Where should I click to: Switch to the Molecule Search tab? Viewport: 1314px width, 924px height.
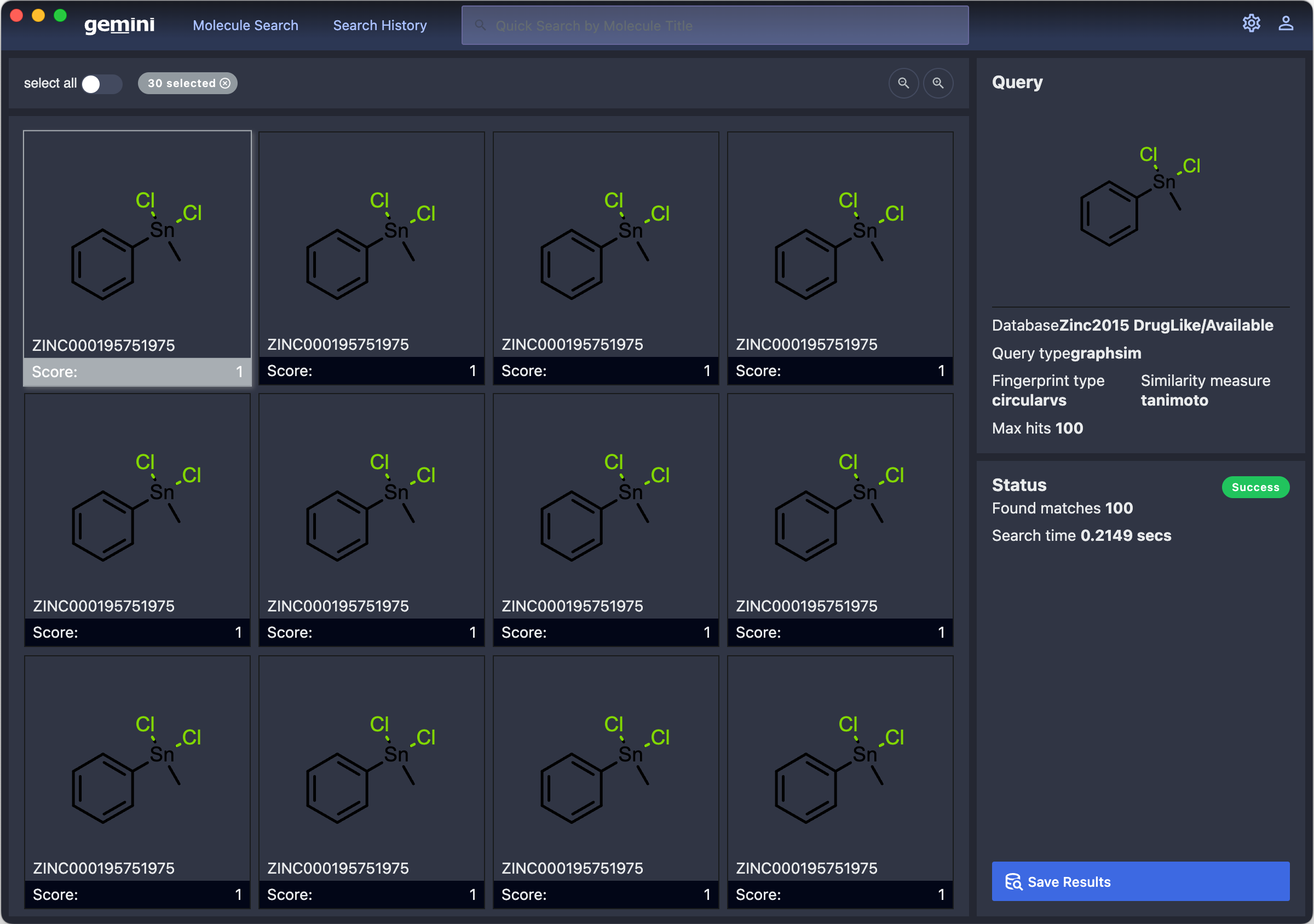(245, 25)
